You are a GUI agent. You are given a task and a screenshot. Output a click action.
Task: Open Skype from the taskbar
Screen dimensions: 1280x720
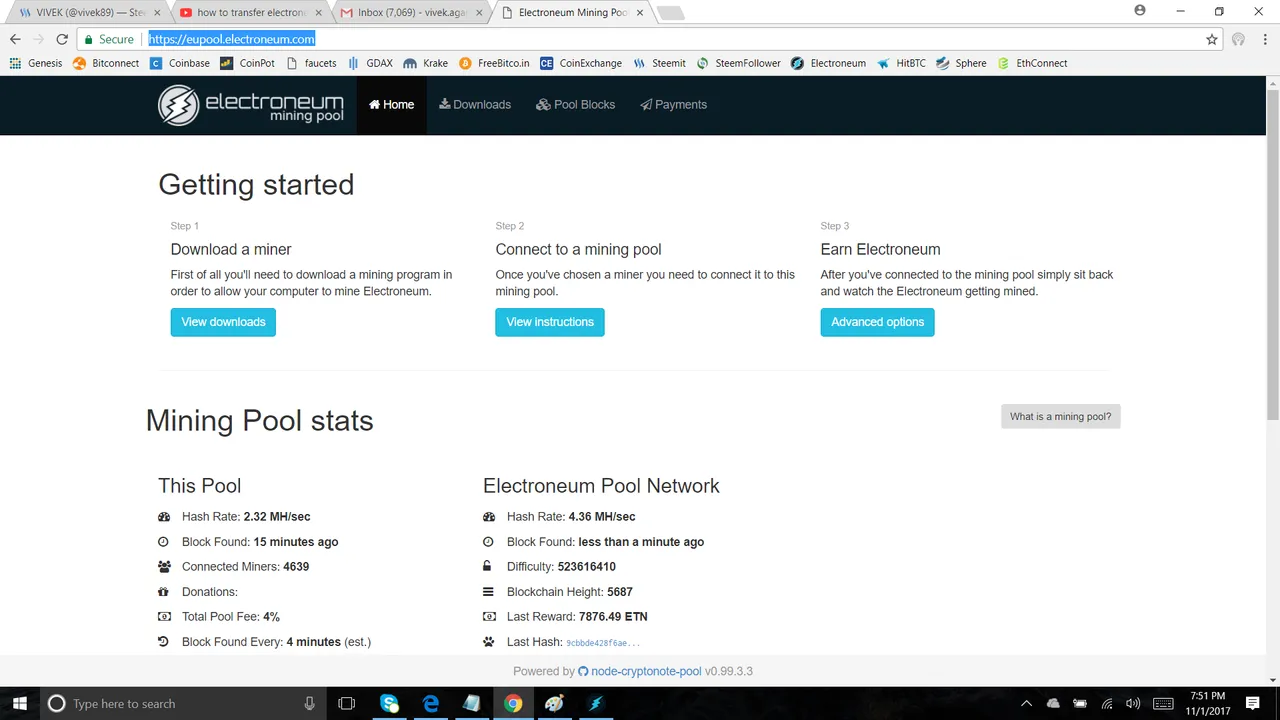click(390, 704)
